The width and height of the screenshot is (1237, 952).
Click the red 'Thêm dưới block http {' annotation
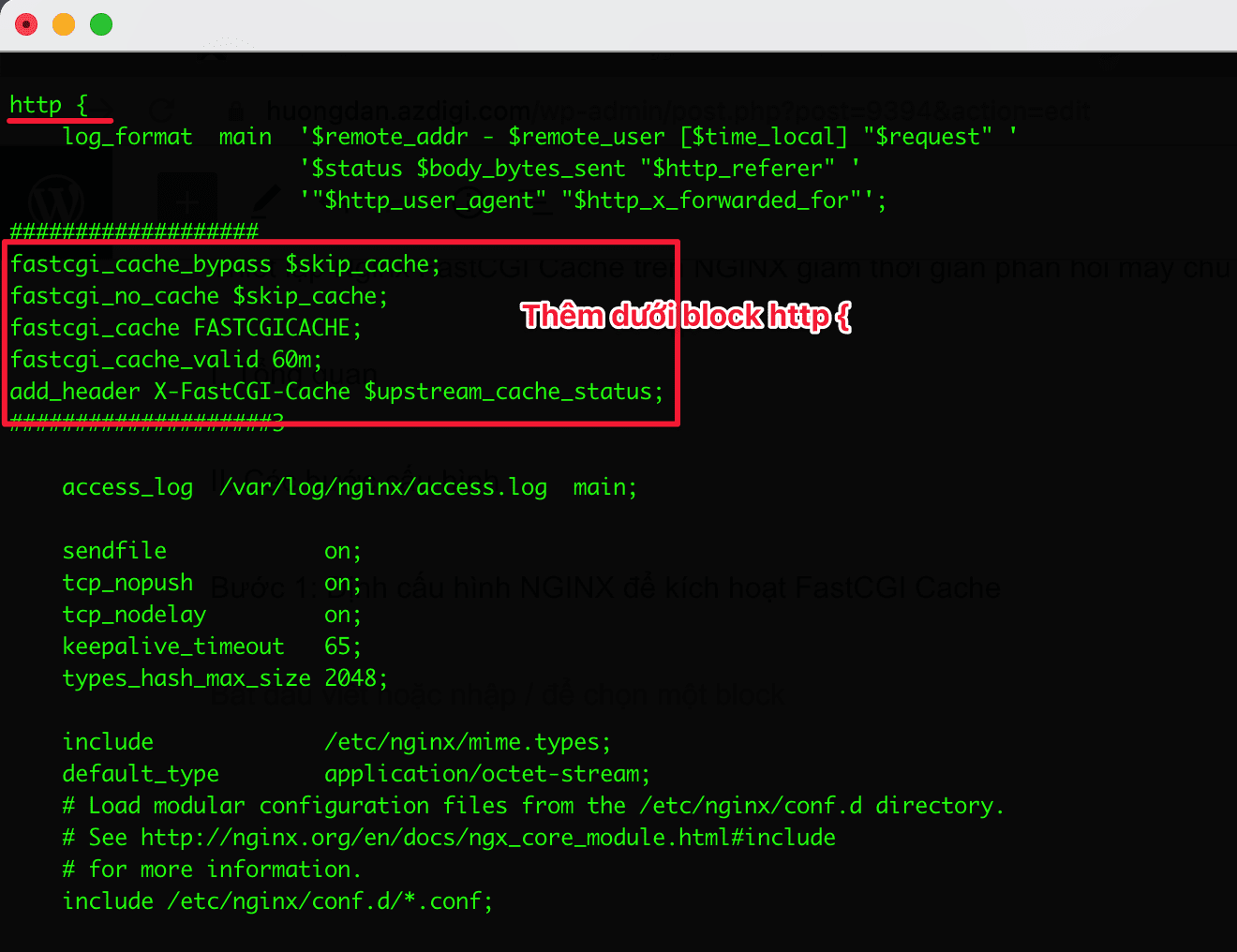686,316
